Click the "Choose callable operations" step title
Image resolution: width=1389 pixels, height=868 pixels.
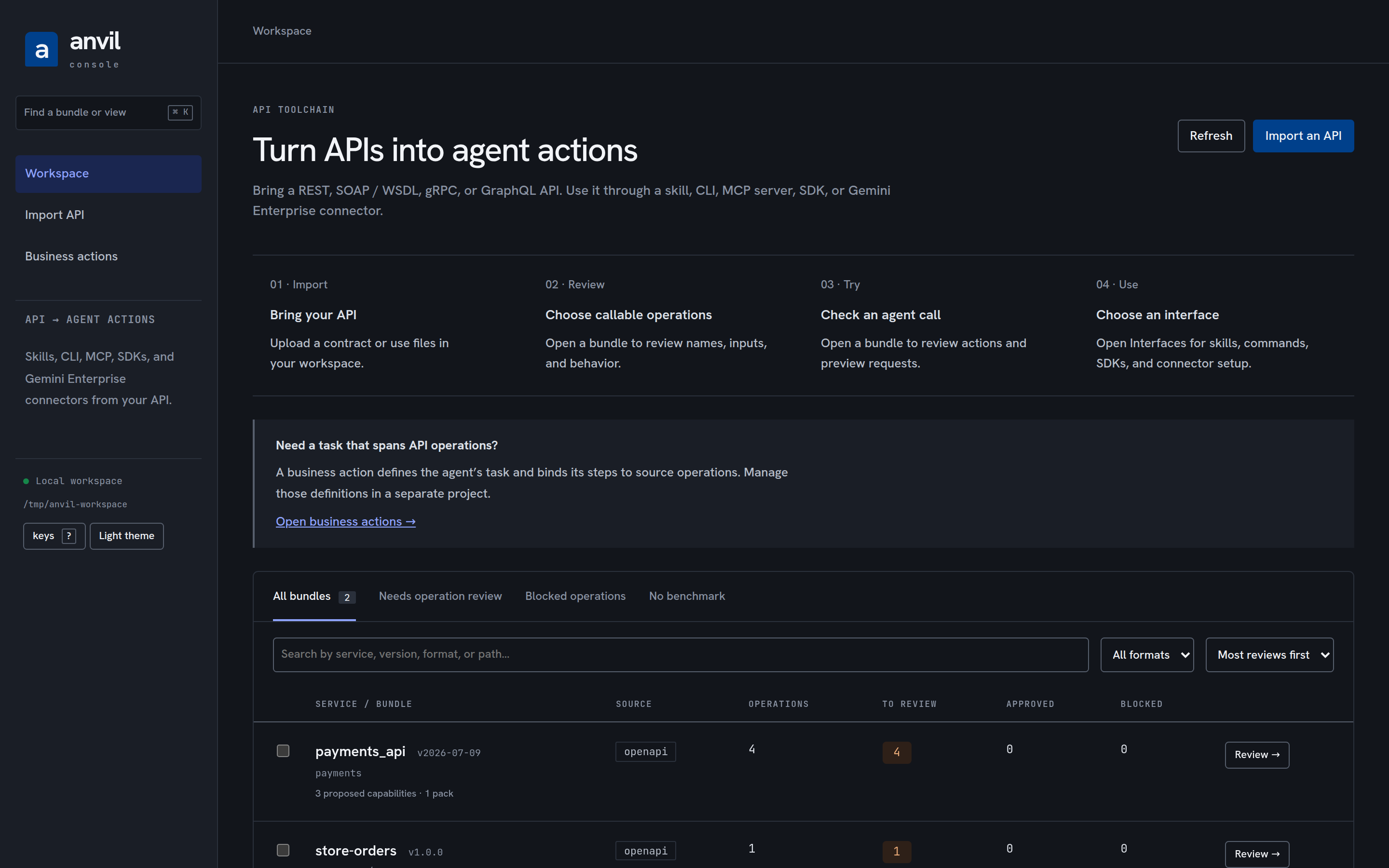[x=628, y=315]
